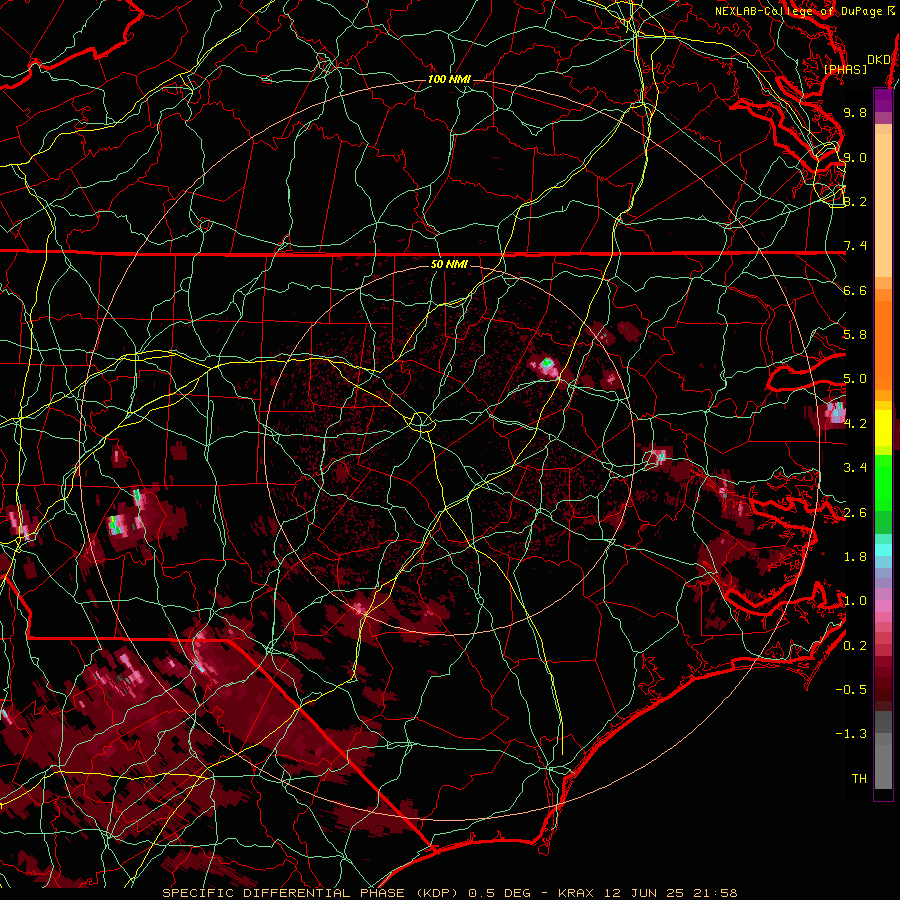Viewport: 900px width, 900px height.
Task: Click the 5.8 value on the color scale
Action: click(x=855, y=335)
